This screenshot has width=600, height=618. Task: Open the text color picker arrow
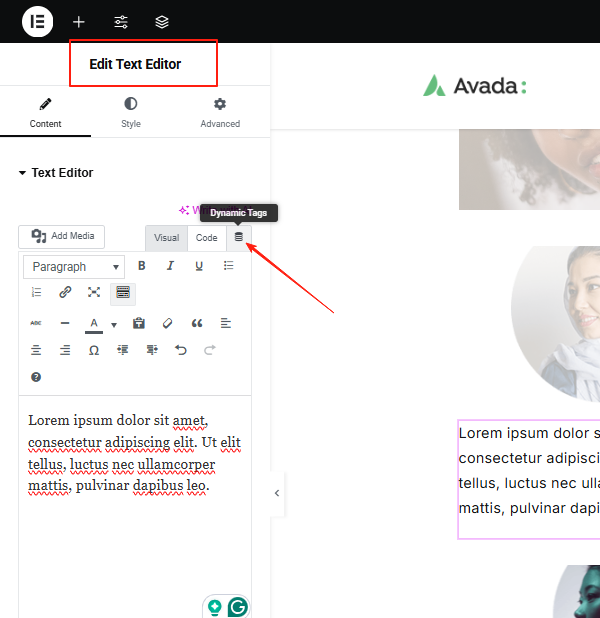coord(114,325)
